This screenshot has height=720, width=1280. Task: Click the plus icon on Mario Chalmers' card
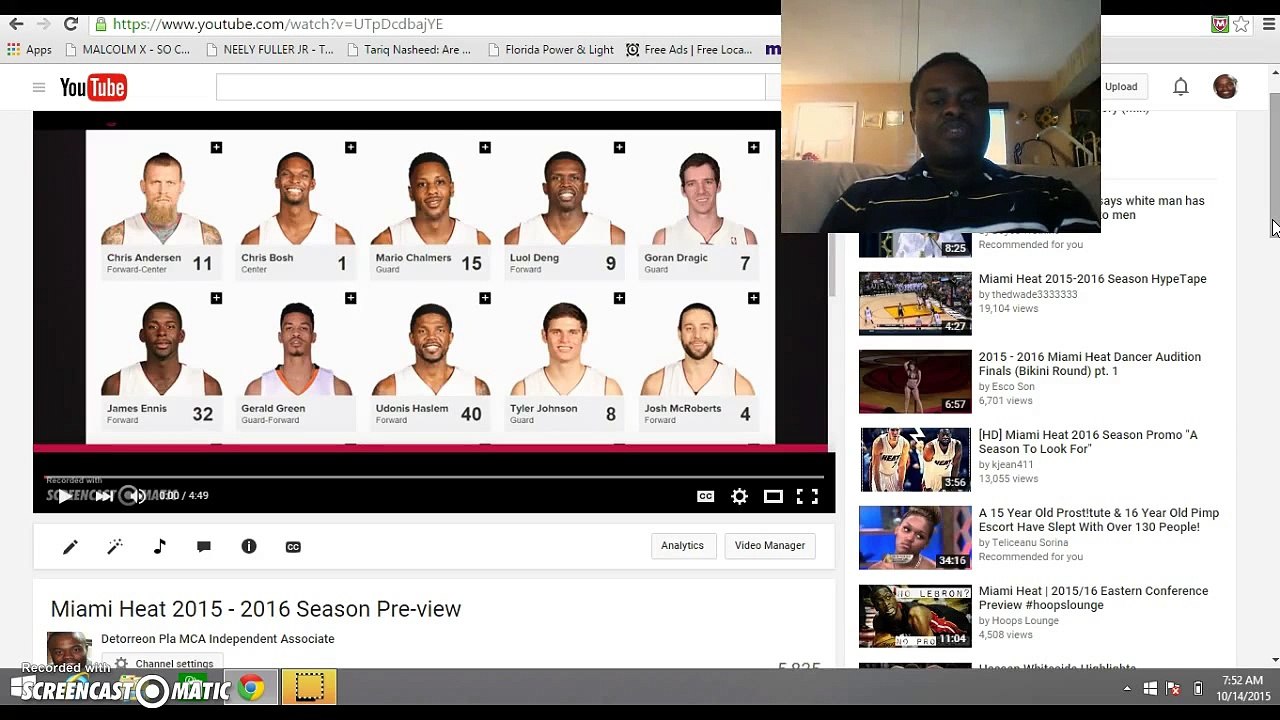click(485, 148)
